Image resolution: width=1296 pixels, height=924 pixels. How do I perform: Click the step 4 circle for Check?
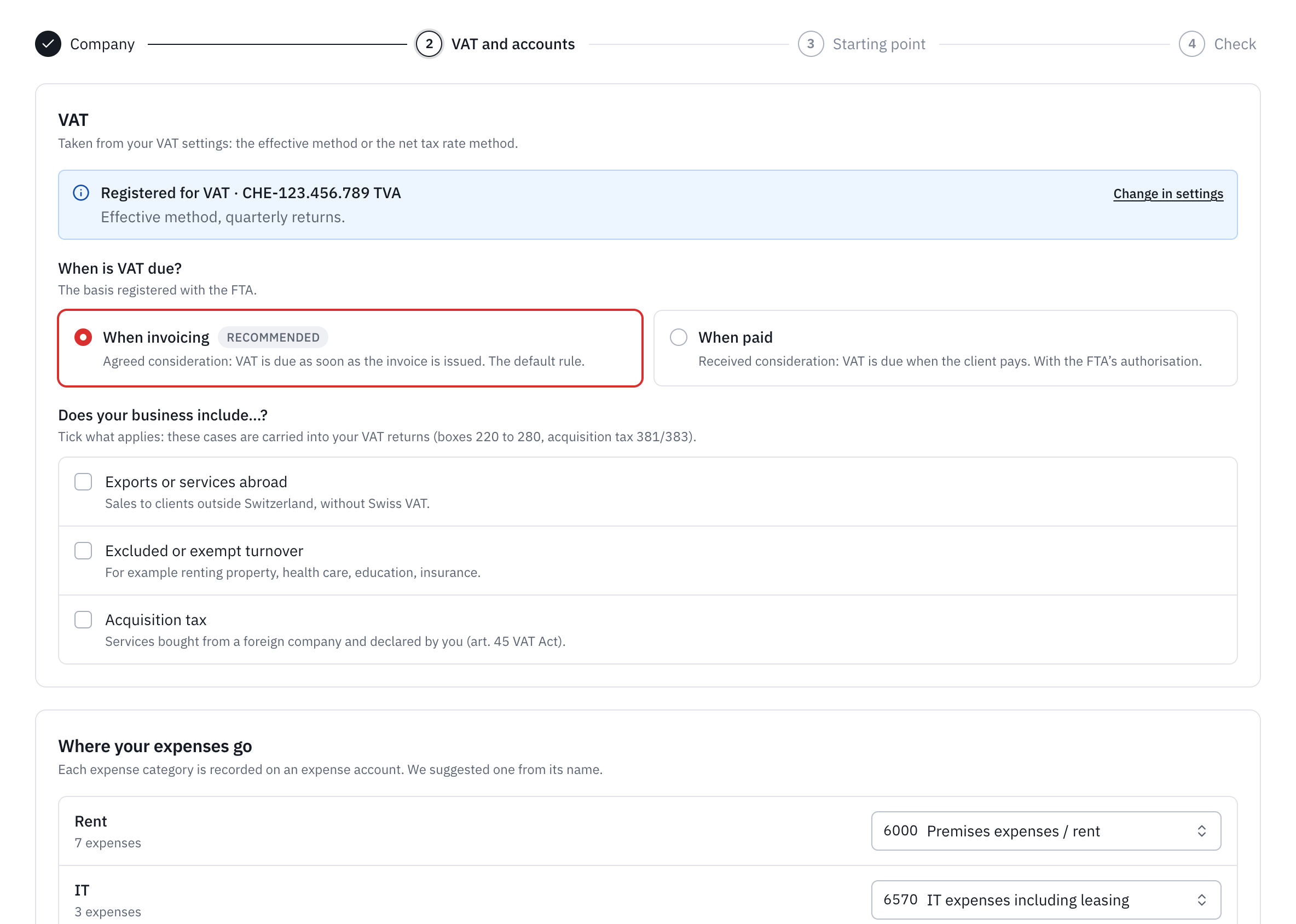(1191, 44)
